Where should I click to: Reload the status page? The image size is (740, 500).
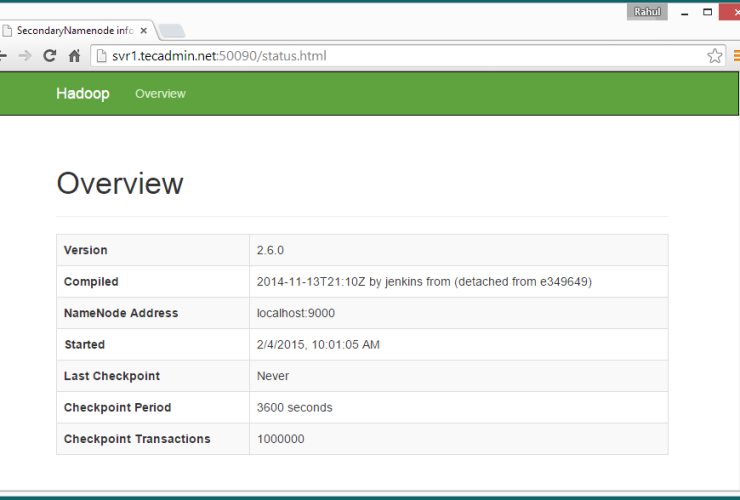(x=49, y=56)
